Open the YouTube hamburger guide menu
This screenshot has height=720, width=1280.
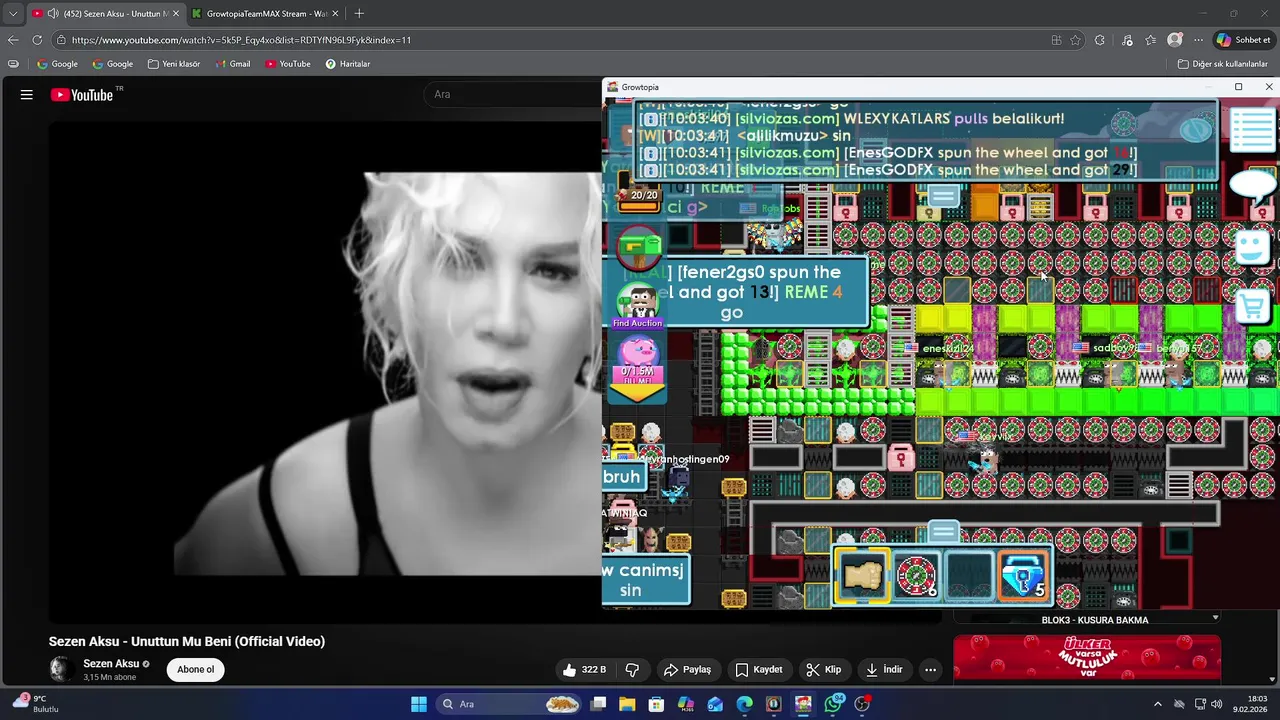click(x=27, y=95)
